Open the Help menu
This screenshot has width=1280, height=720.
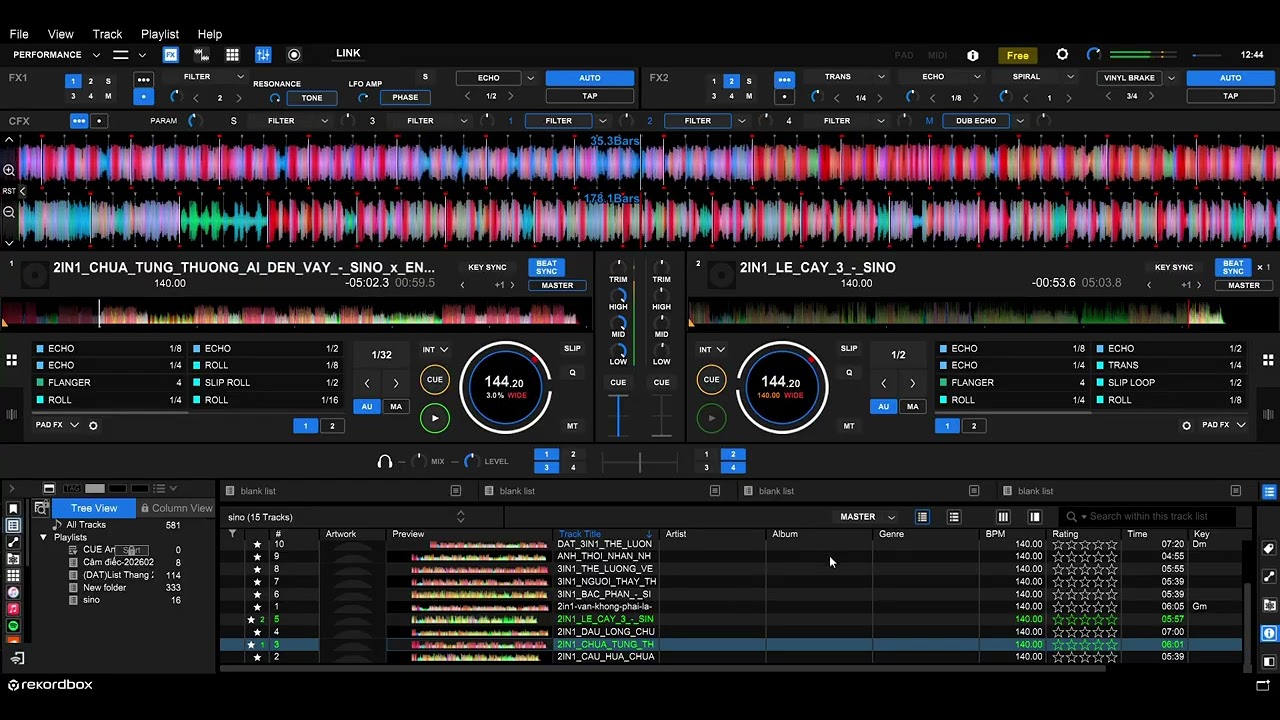pyautogui.click(x=210, y=34)
